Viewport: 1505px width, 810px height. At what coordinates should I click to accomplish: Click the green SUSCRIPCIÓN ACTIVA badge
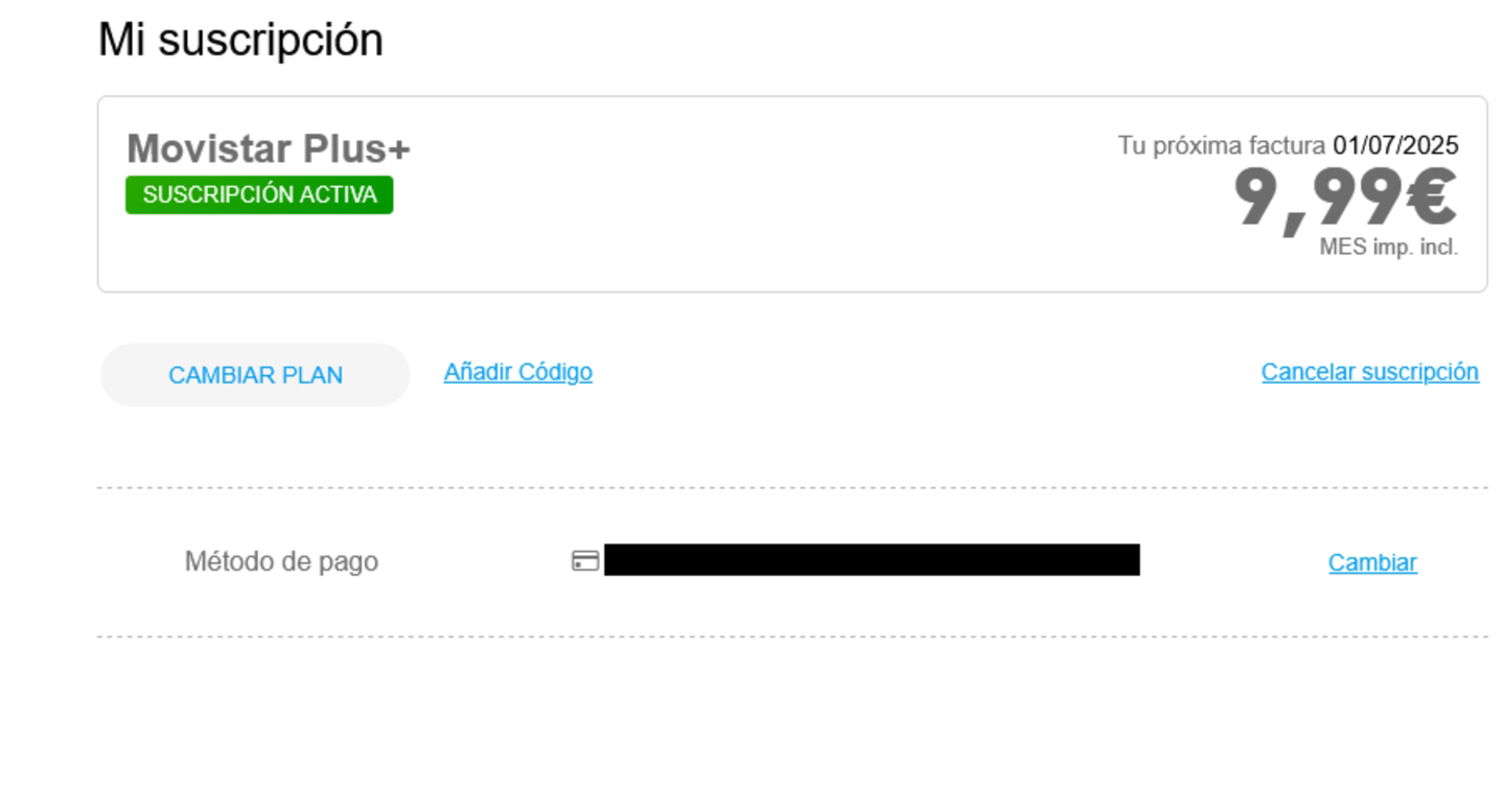pyautogui.click(x=259, y=195)
